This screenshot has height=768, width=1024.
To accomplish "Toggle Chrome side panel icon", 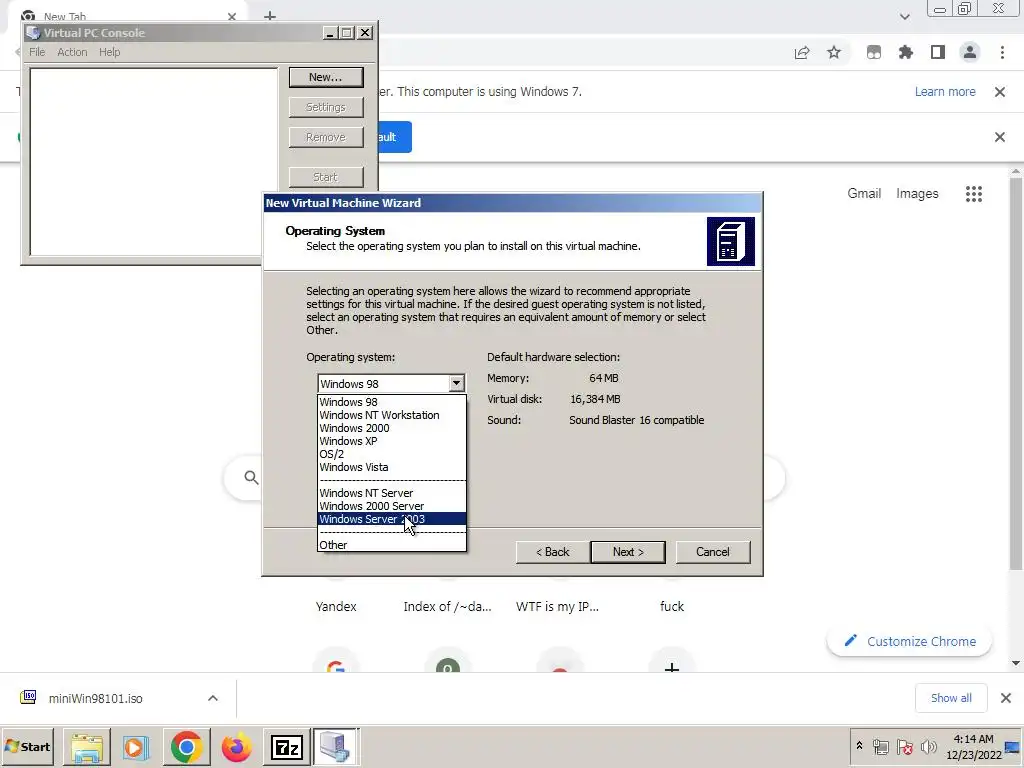I will (x=938, y=53).
